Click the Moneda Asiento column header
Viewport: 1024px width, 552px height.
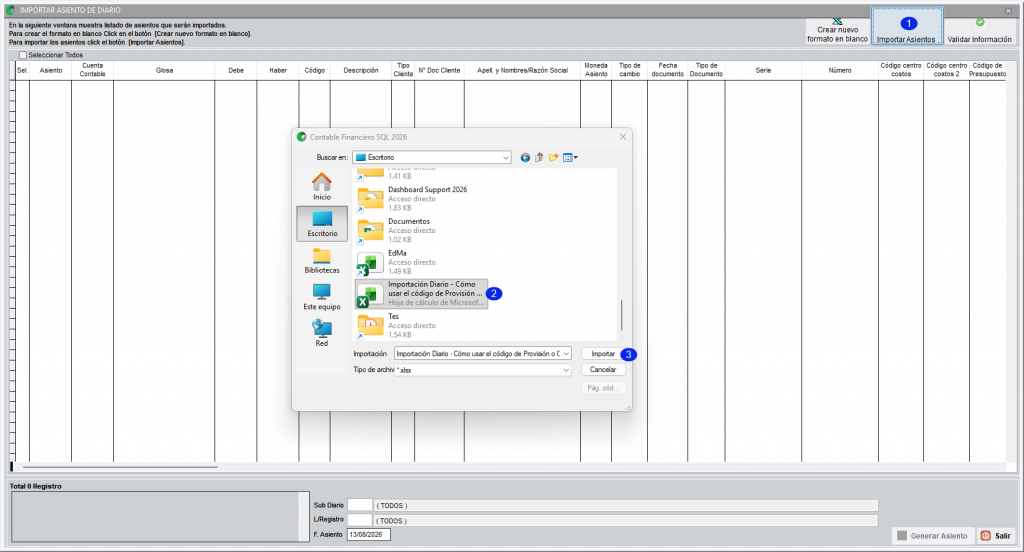[x=596, y=71]
